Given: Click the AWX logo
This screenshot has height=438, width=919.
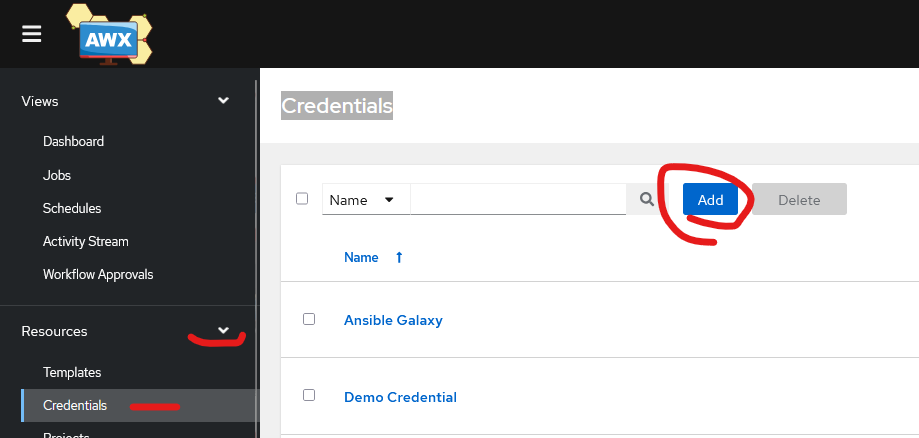Looking at the screenshot, I should tap(110, 34).
